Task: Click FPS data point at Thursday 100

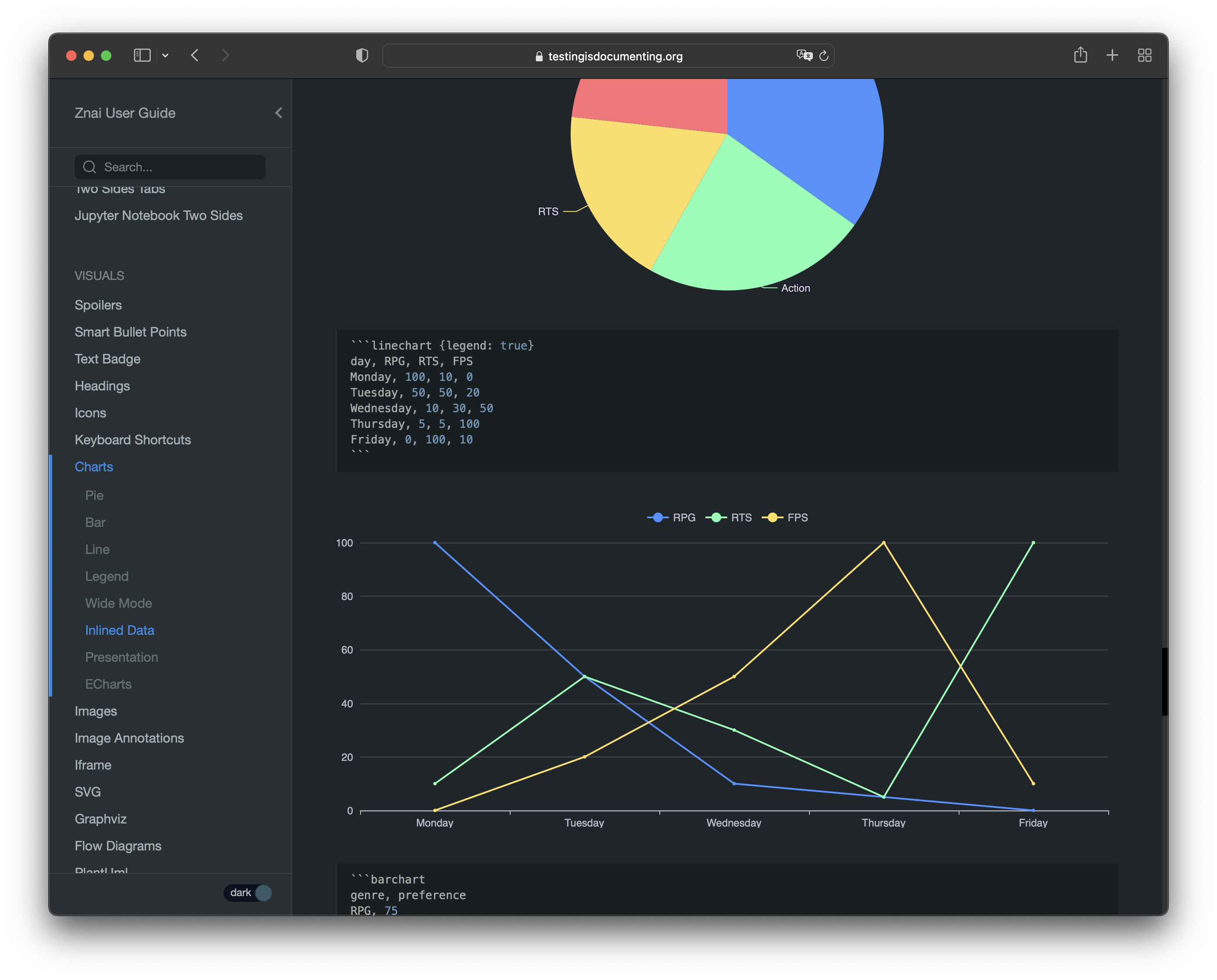Action: [x=884, y=543]
